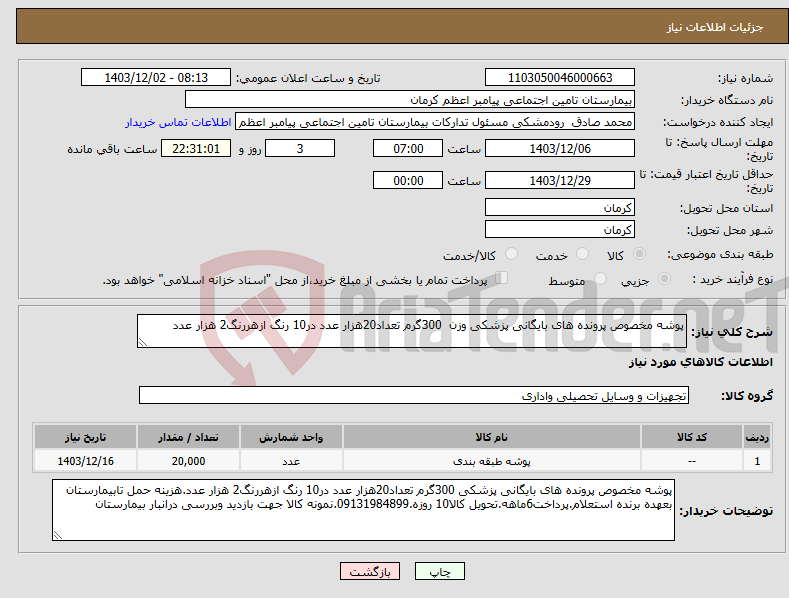This screenshot has width=789, height=598.
Task: Click the validity hour field 00:00
Action: (408, 180)
